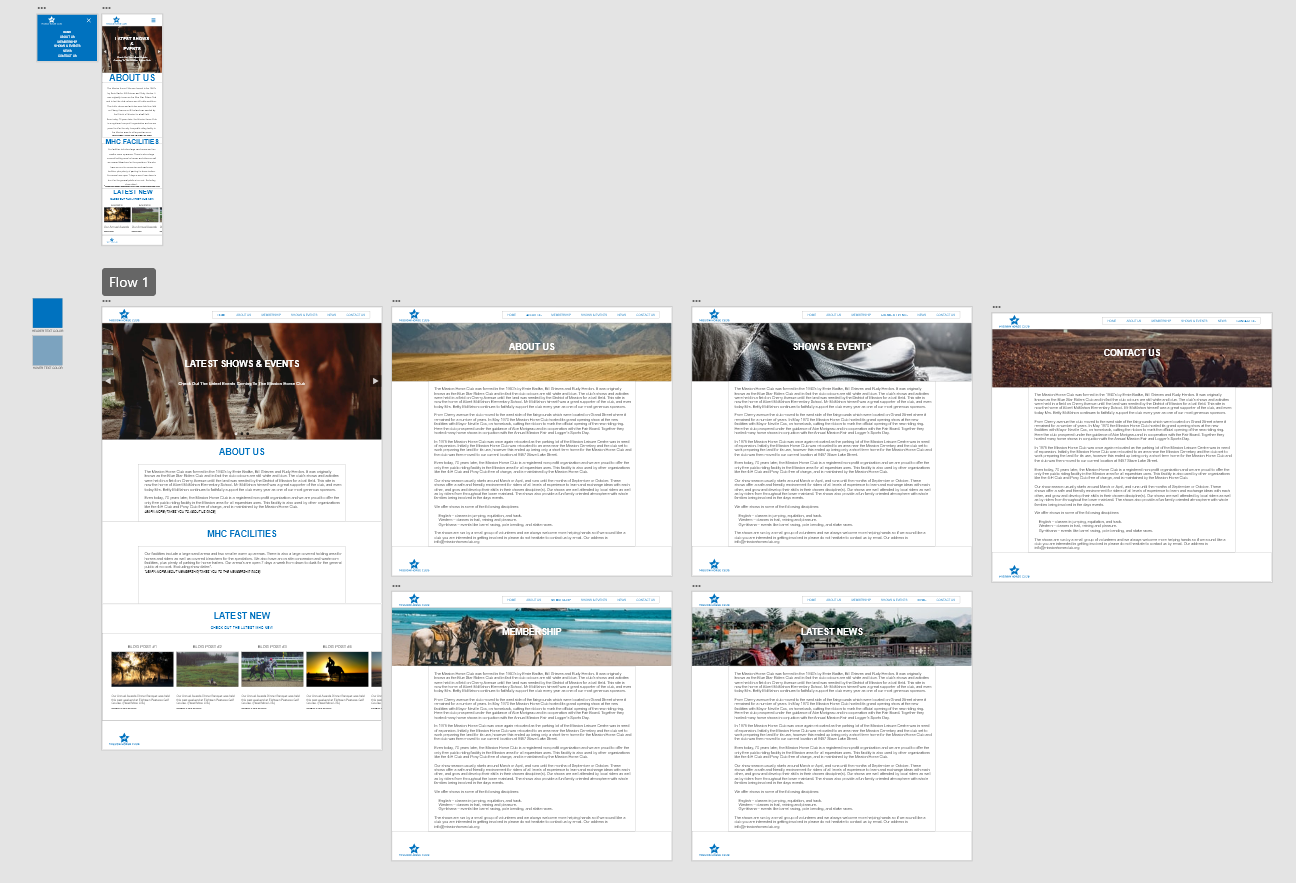
Task: Open the ellipsis options above the homepage frame
Action: [x=105, y=301]
